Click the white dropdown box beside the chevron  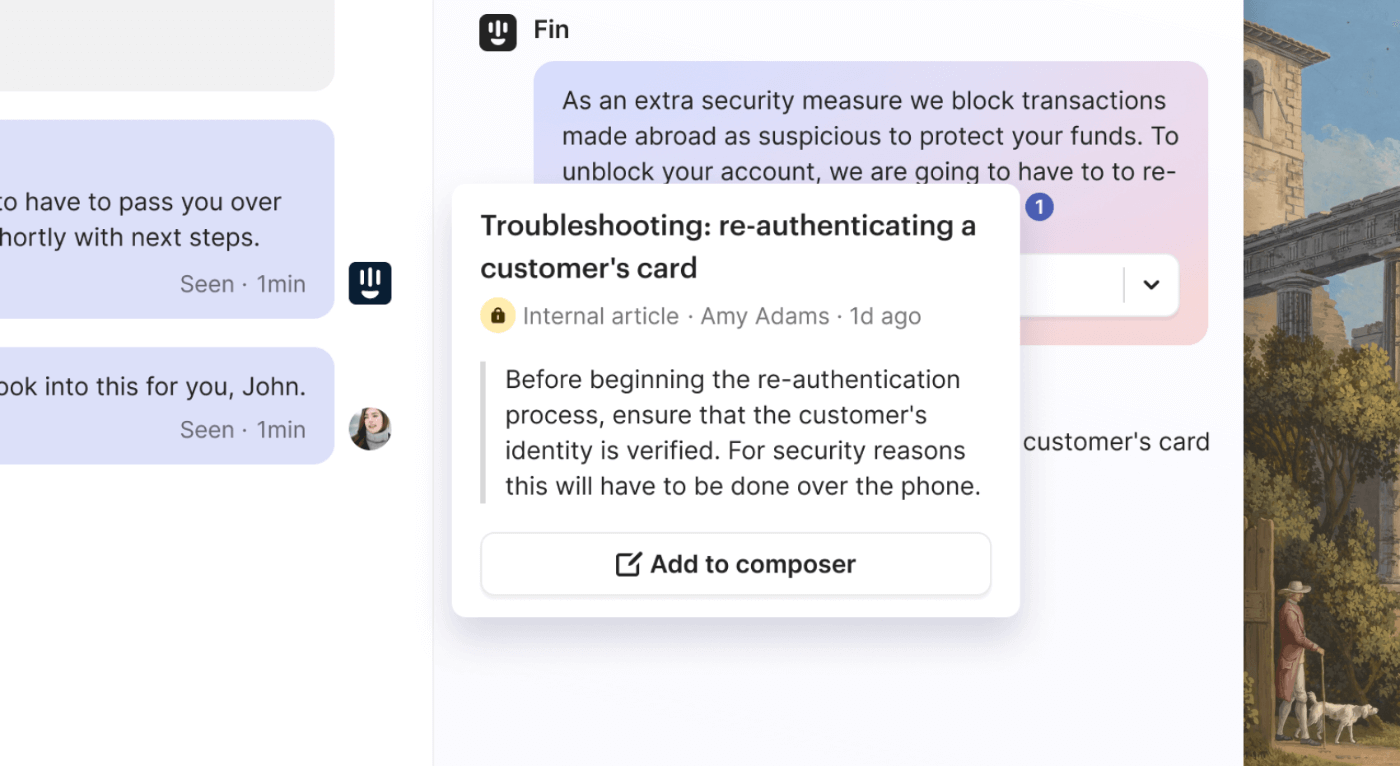tap(1070, 285)
